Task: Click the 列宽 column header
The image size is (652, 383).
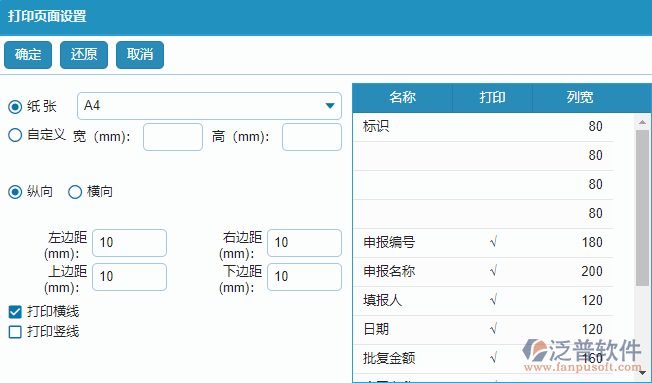Action: click(x=580, y=98)
